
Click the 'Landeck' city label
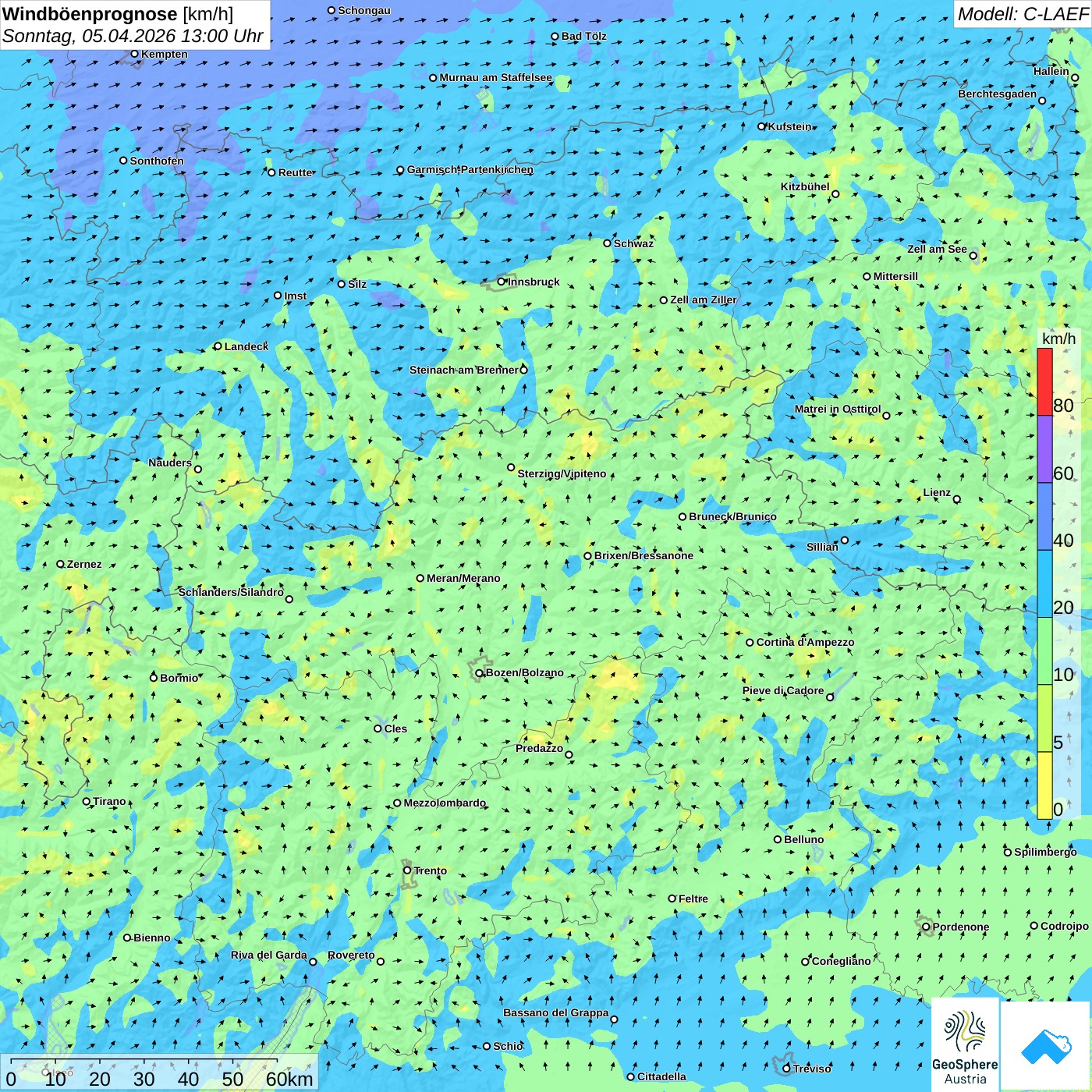[246, 346]
